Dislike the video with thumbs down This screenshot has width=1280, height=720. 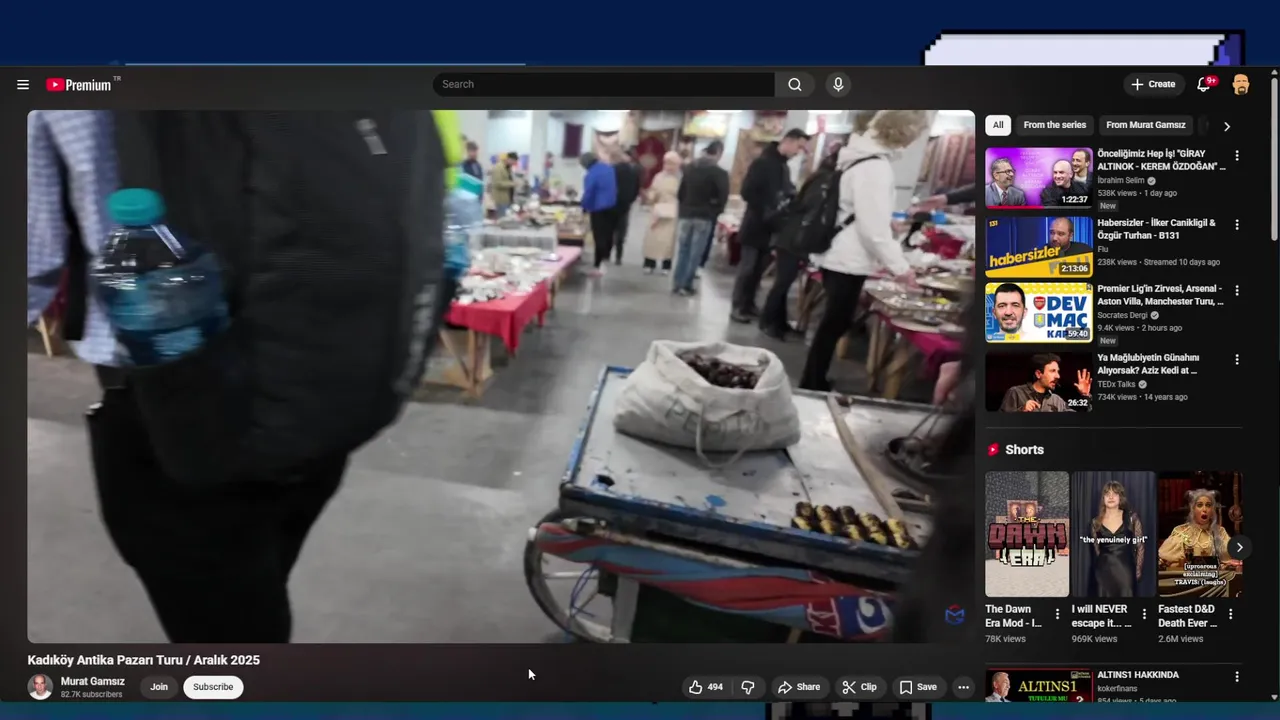click(748, 687)
